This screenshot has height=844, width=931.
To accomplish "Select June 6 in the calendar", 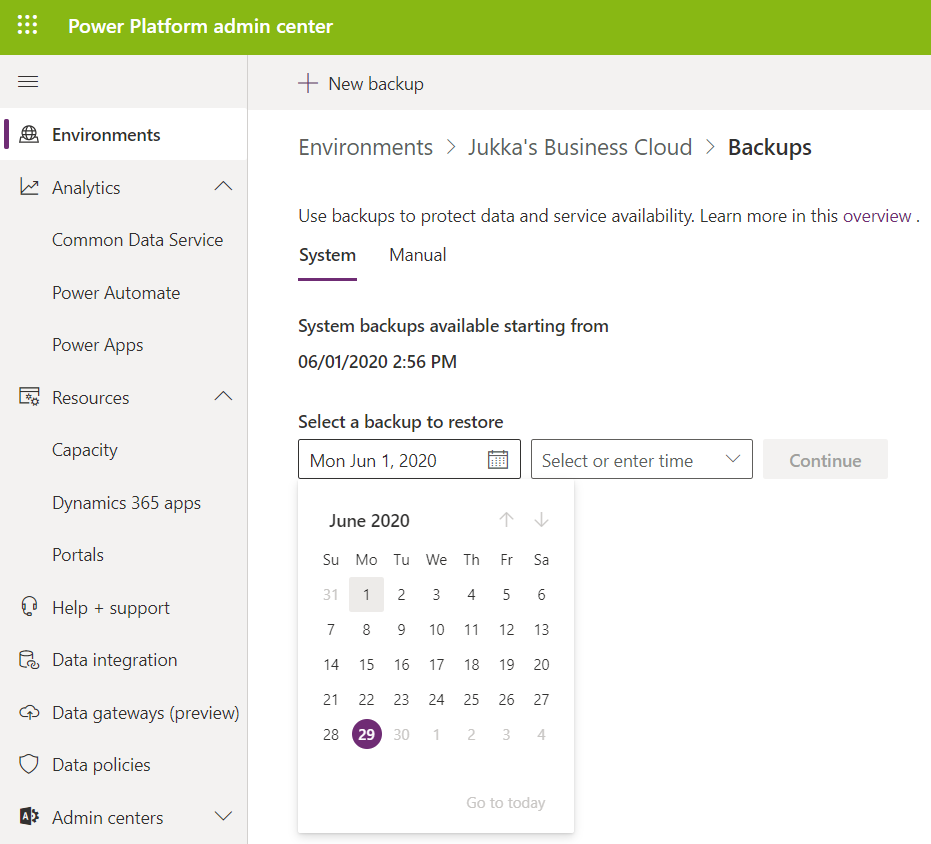I will point(541,594).
